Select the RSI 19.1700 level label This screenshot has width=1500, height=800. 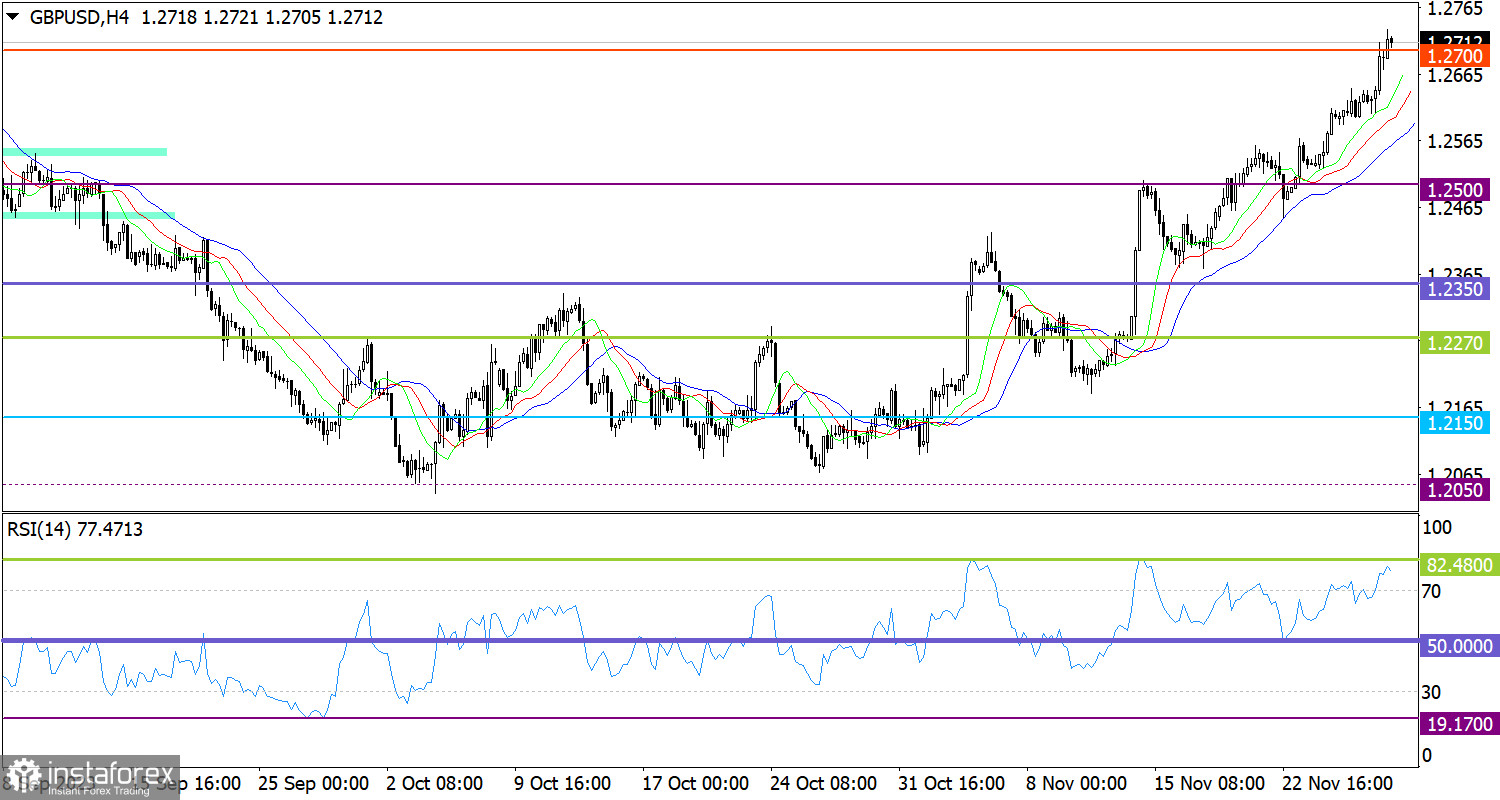pos(1459,723)
